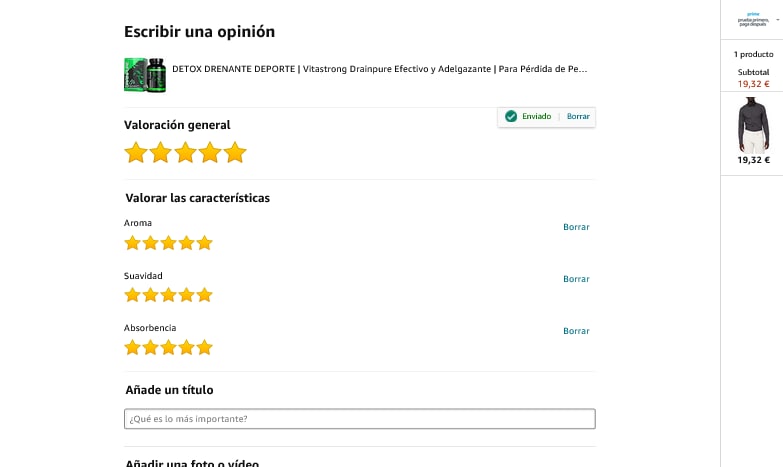
Task: Remove Suavidad rating using Borrar
Action: (576, 279)
